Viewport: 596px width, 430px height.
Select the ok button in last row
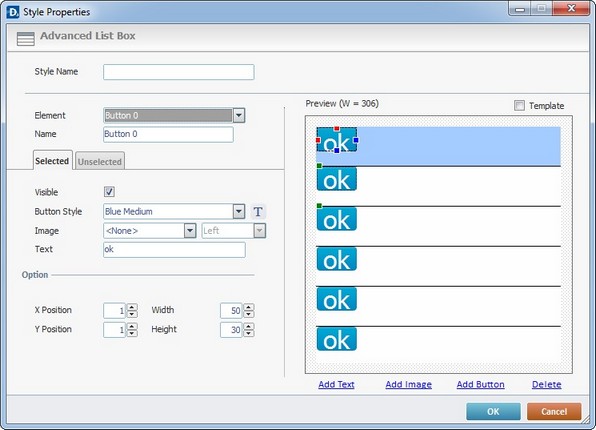coord(337,339)
